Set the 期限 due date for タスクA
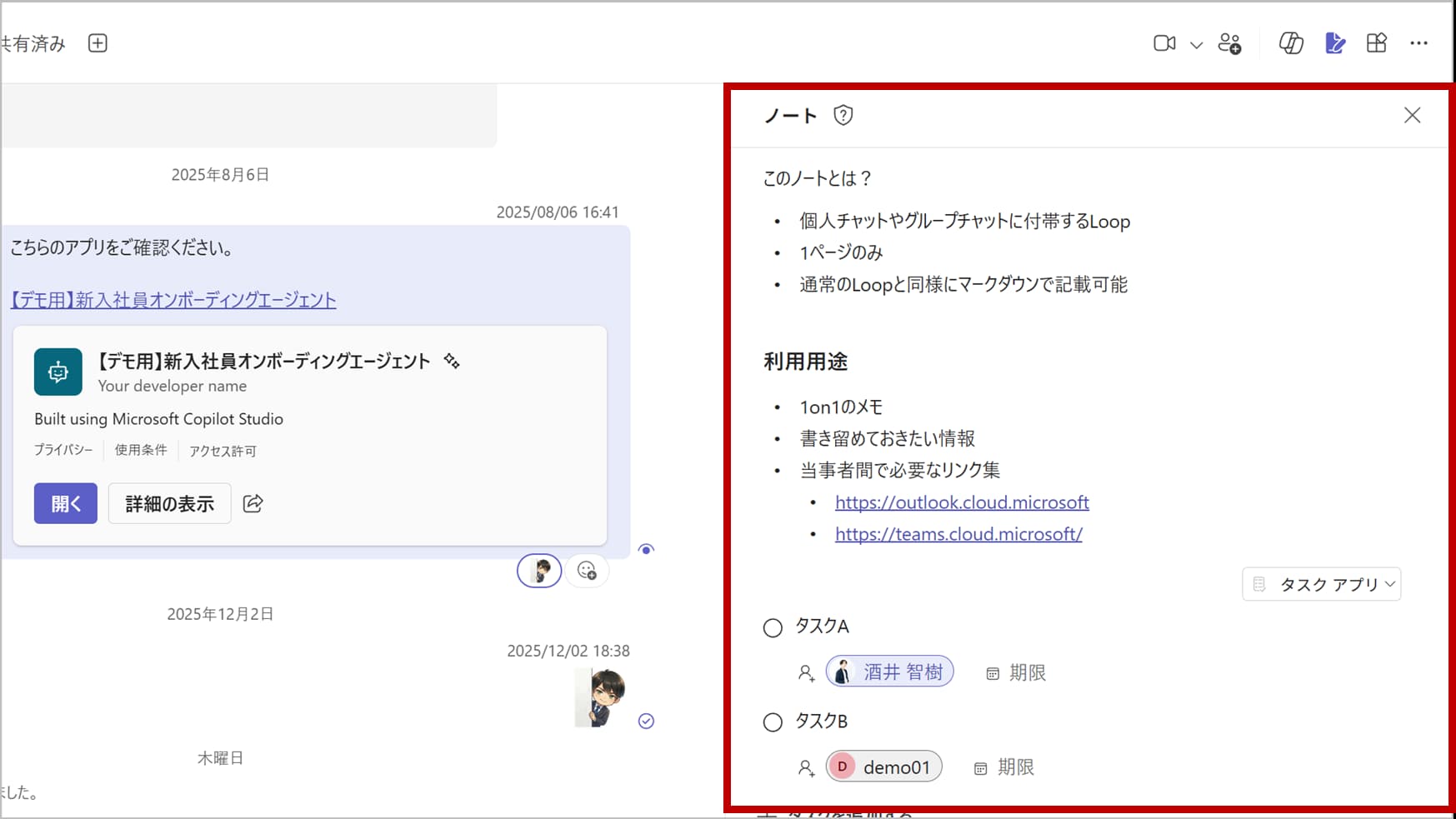 [x=1017, y=673]
